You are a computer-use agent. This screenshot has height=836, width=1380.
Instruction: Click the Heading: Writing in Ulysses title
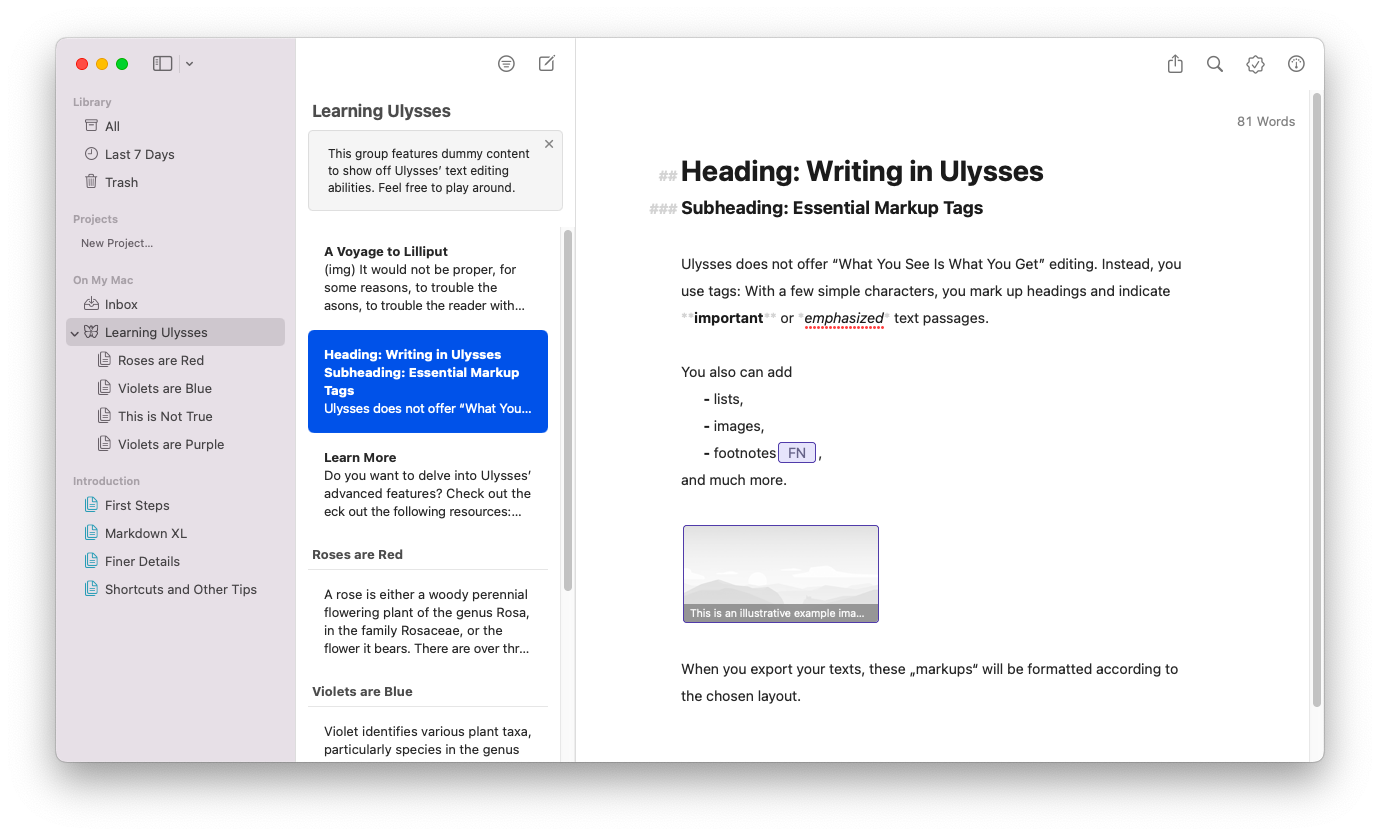point(862,172)
